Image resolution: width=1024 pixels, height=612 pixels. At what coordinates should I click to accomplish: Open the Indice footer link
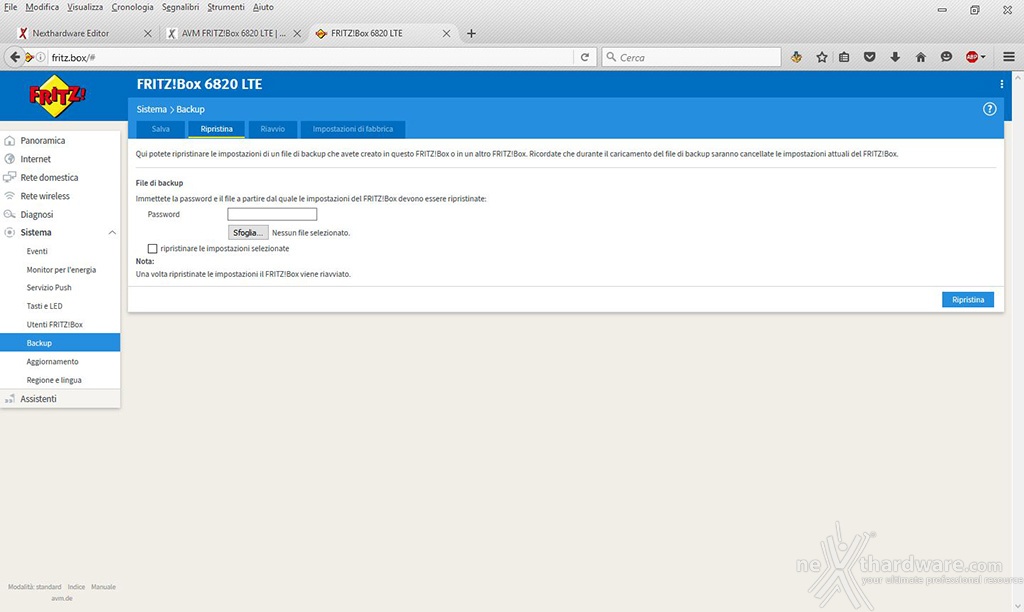[76, 587]
